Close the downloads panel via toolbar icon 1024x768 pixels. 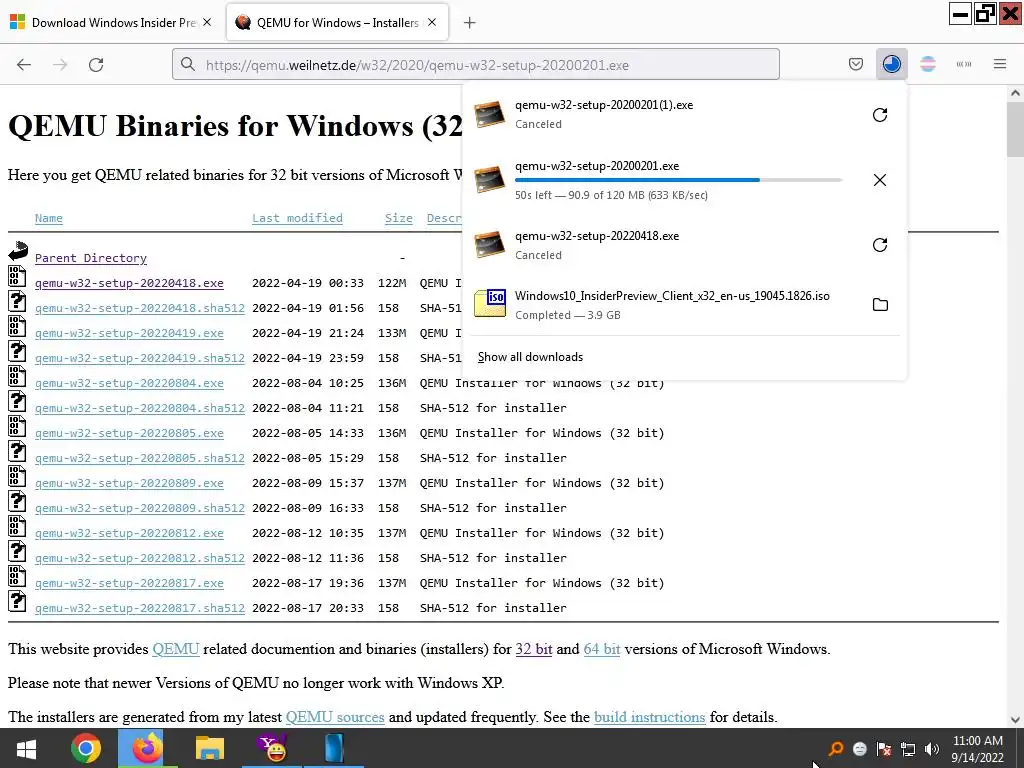(x=891, y=64)
